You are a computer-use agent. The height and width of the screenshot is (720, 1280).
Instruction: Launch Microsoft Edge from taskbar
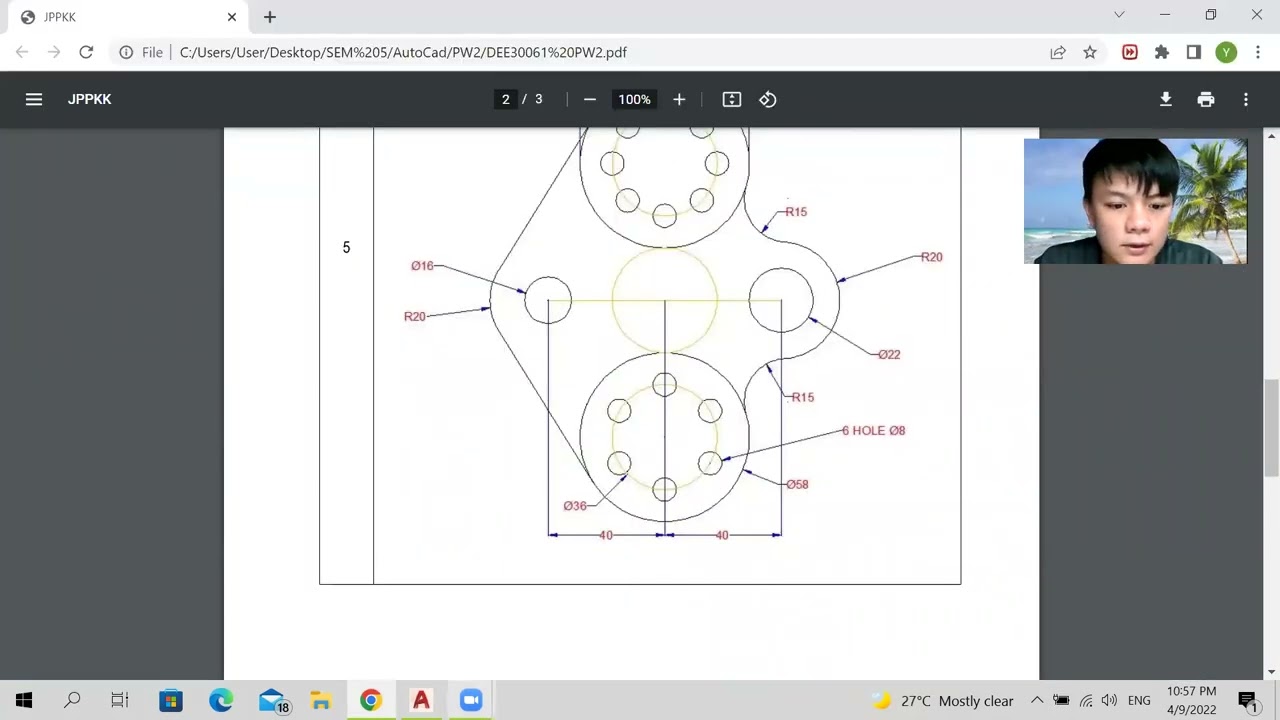[x=221, y=700]
